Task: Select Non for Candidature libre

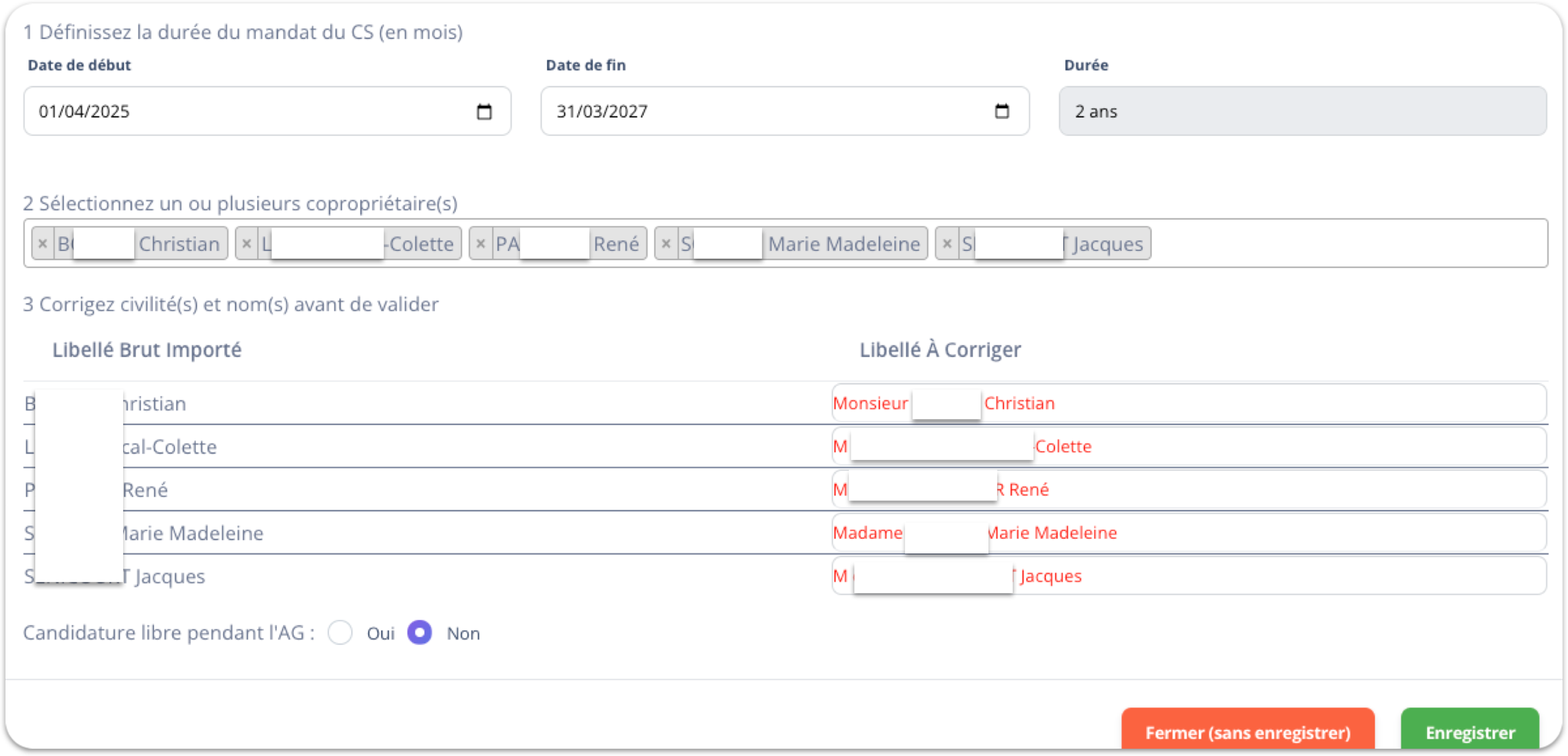Action: pyautogui.click(x=420, y=633)
